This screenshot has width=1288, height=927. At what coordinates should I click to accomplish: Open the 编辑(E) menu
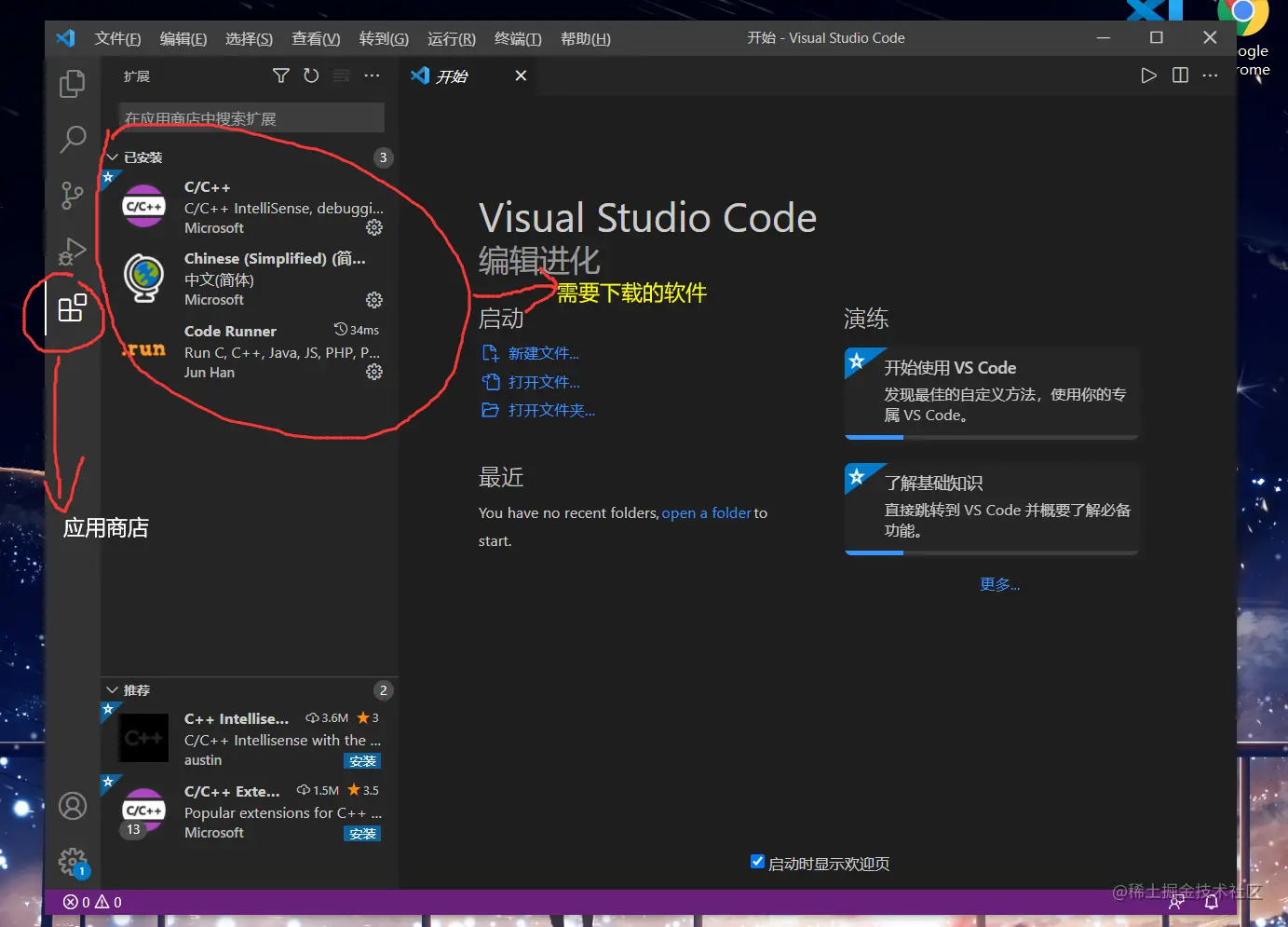(x=183, y=38)
